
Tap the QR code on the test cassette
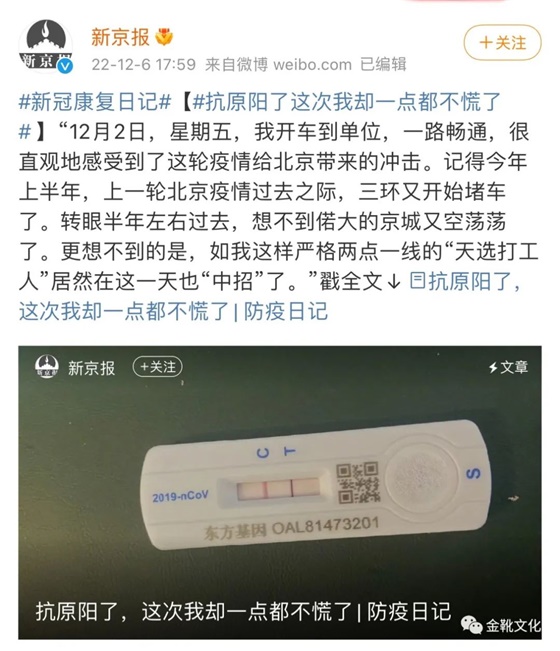click(x=358, y=482)
